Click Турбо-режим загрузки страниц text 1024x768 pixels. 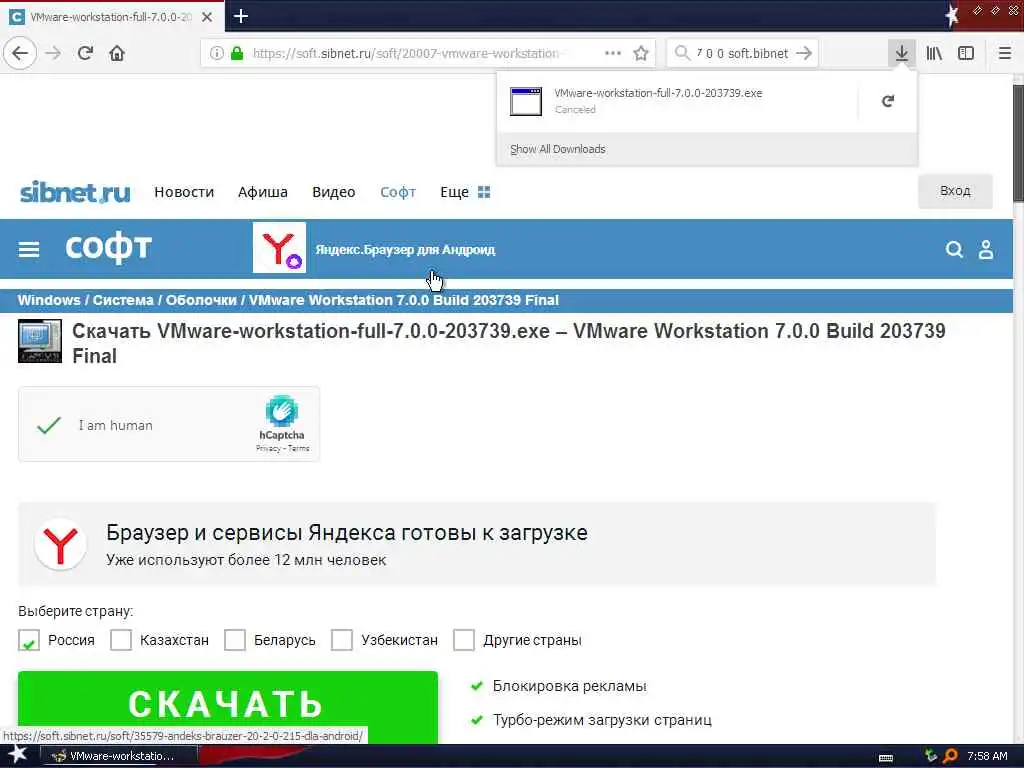coord(602,720)
